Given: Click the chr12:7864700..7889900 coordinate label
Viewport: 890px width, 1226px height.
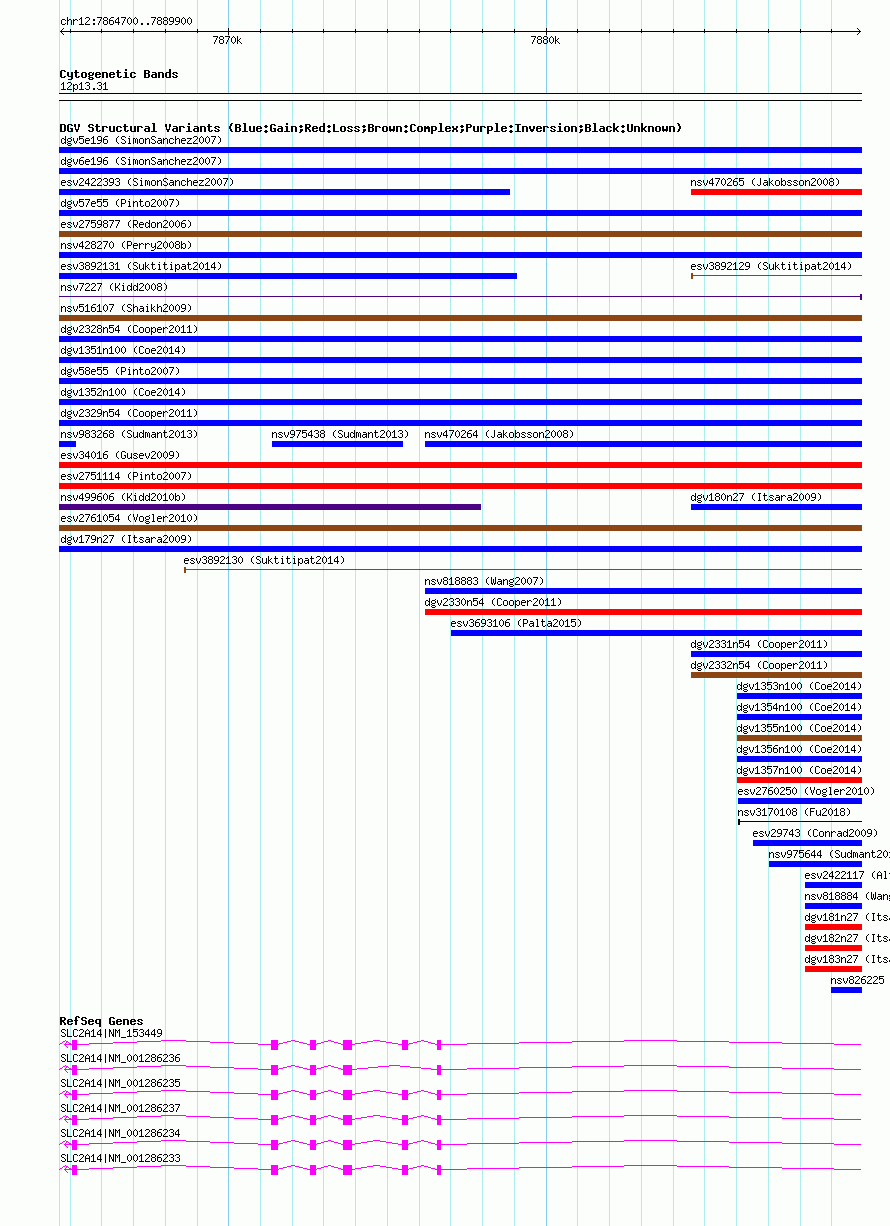Looking at the screenshot, I should [126, 21].
